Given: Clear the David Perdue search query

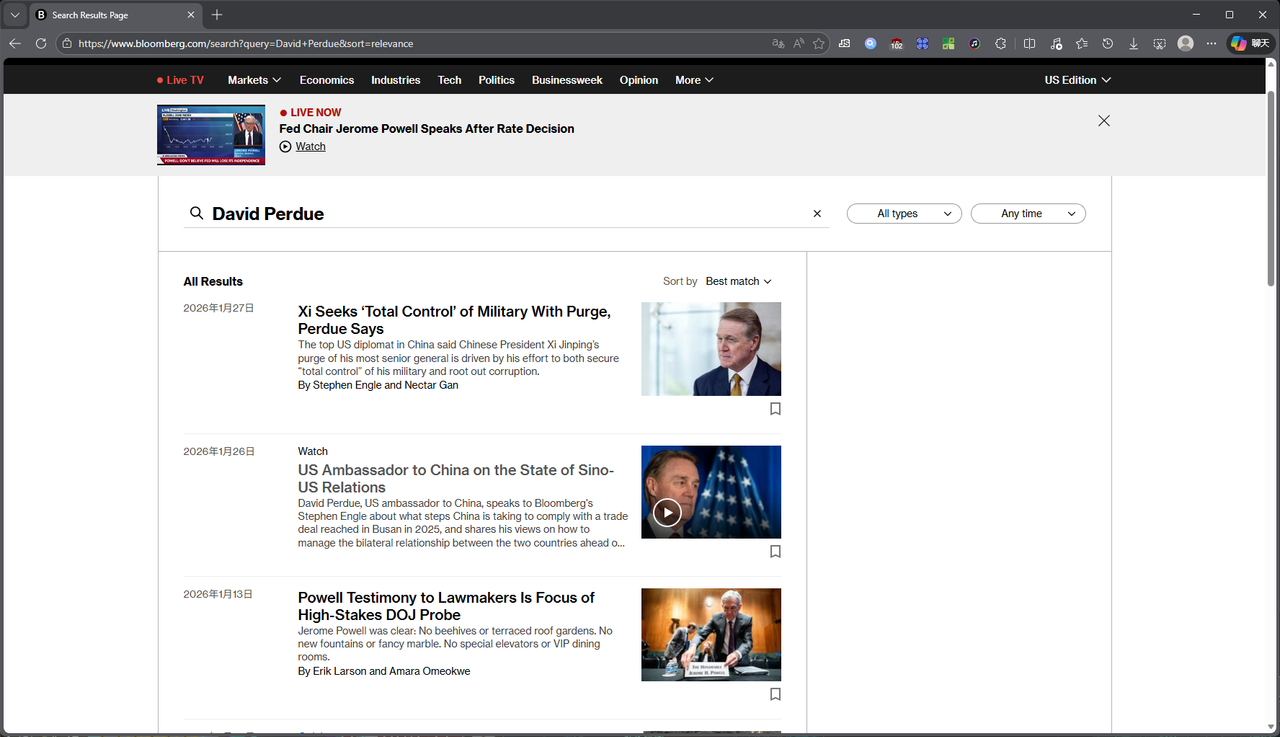Looking at the screenshot, I should (x=817, y=214).
